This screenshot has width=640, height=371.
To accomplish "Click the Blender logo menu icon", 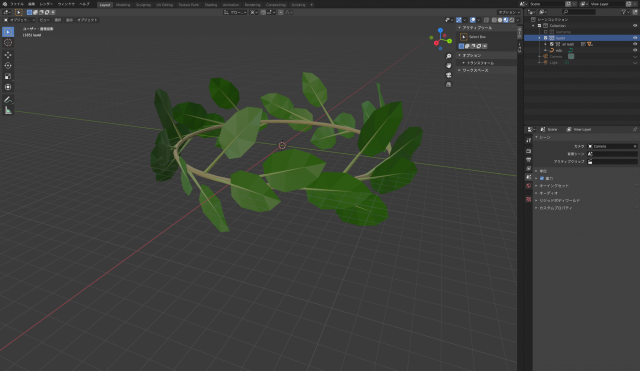I will pyautogui.click(x=5, y=4).
